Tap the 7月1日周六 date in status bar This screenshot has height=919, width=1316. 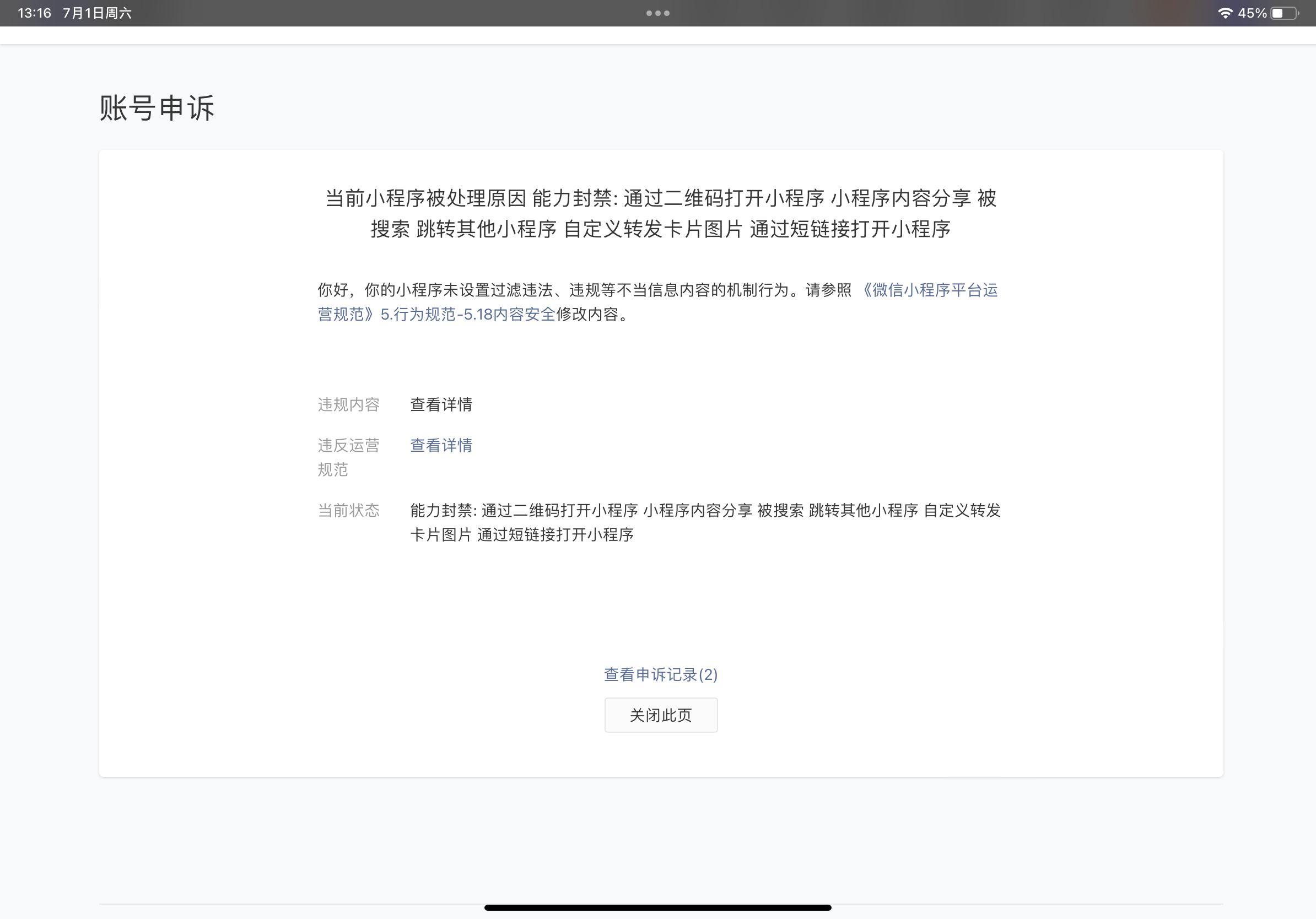coord(97,13)
